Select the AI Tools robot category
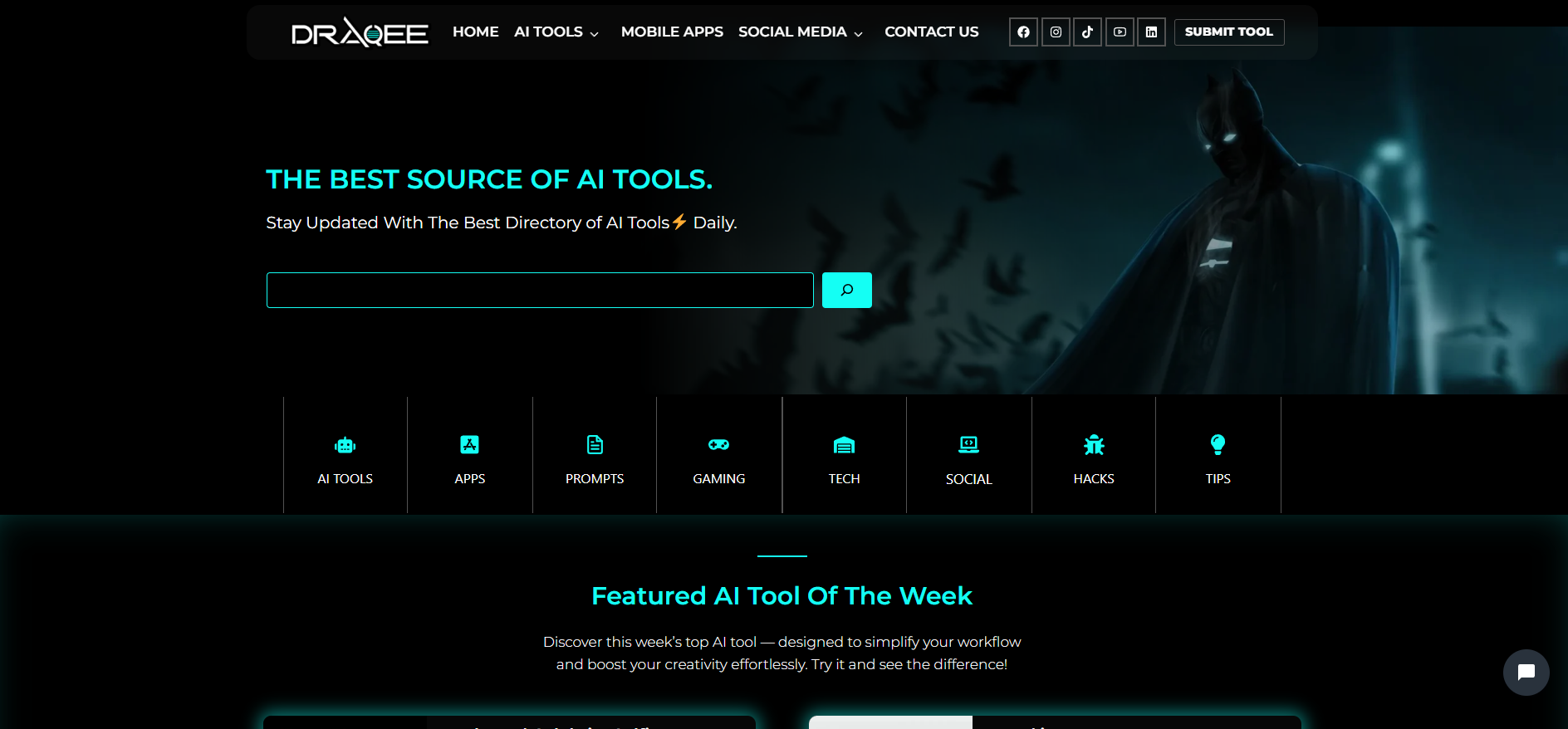This screenshot has height=729, width=1568. pyautogui.click(x=345, y=455)
